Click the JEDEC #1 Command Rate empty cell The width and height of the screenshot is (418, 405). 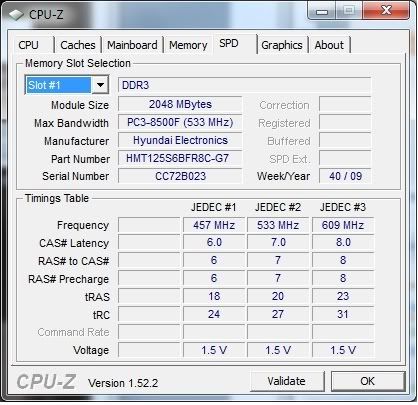[214, 332]
